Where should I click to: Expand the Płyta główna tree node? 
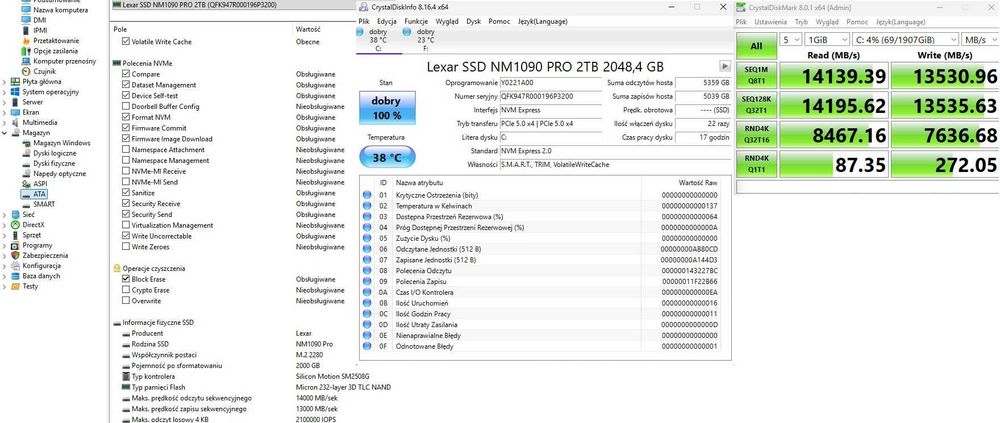coord(4,82)
